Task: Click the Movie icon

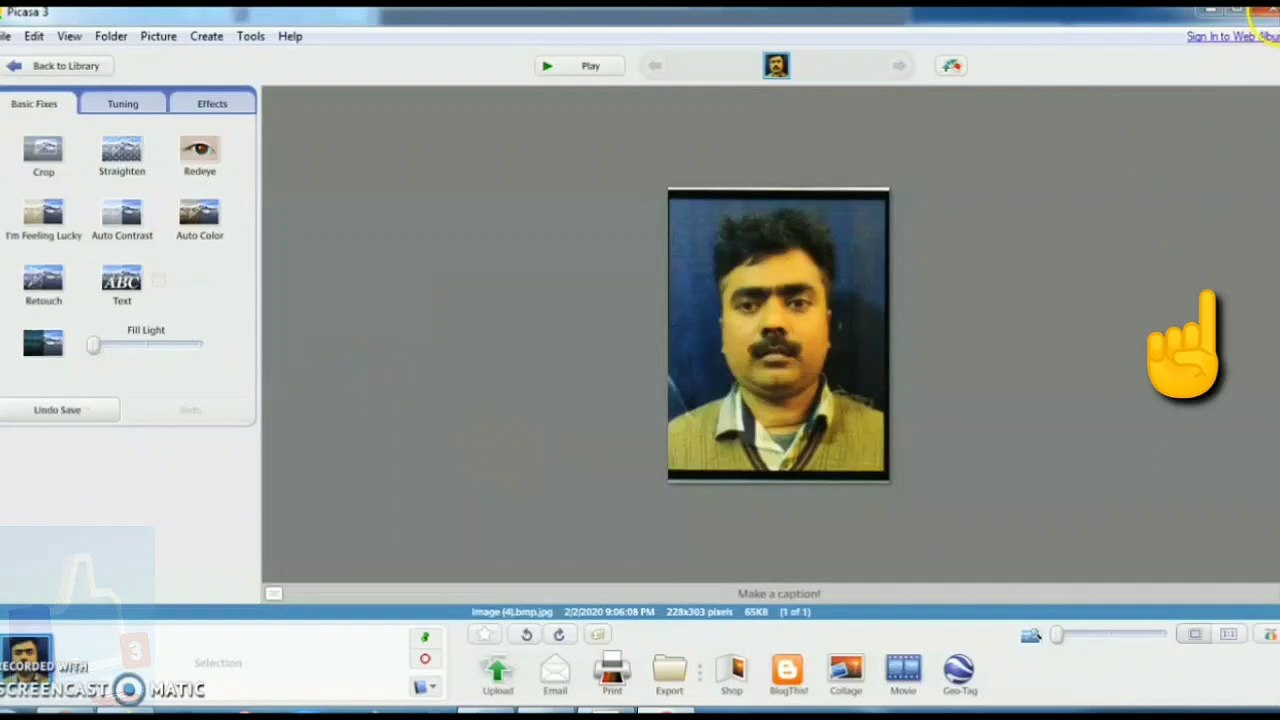Action: pyautogui.click(x=903, y=670)
